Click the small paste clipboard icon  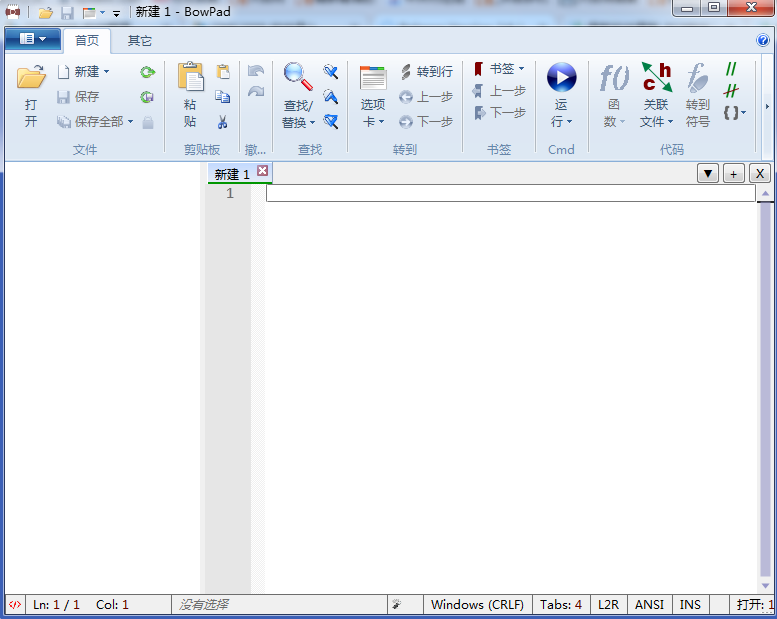[x=223, y=72]
